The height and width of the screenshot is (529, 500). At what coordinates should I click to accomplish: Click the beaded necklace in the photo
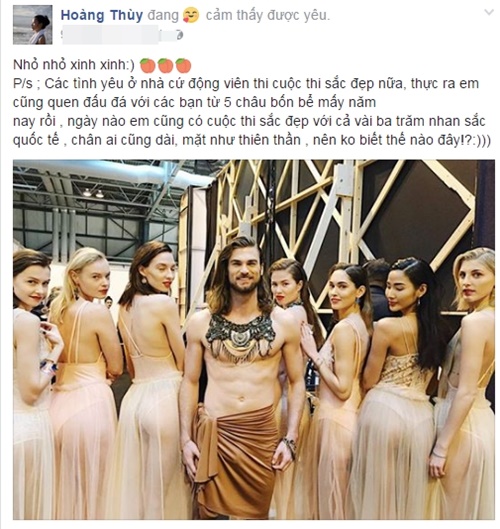point(241,336)
